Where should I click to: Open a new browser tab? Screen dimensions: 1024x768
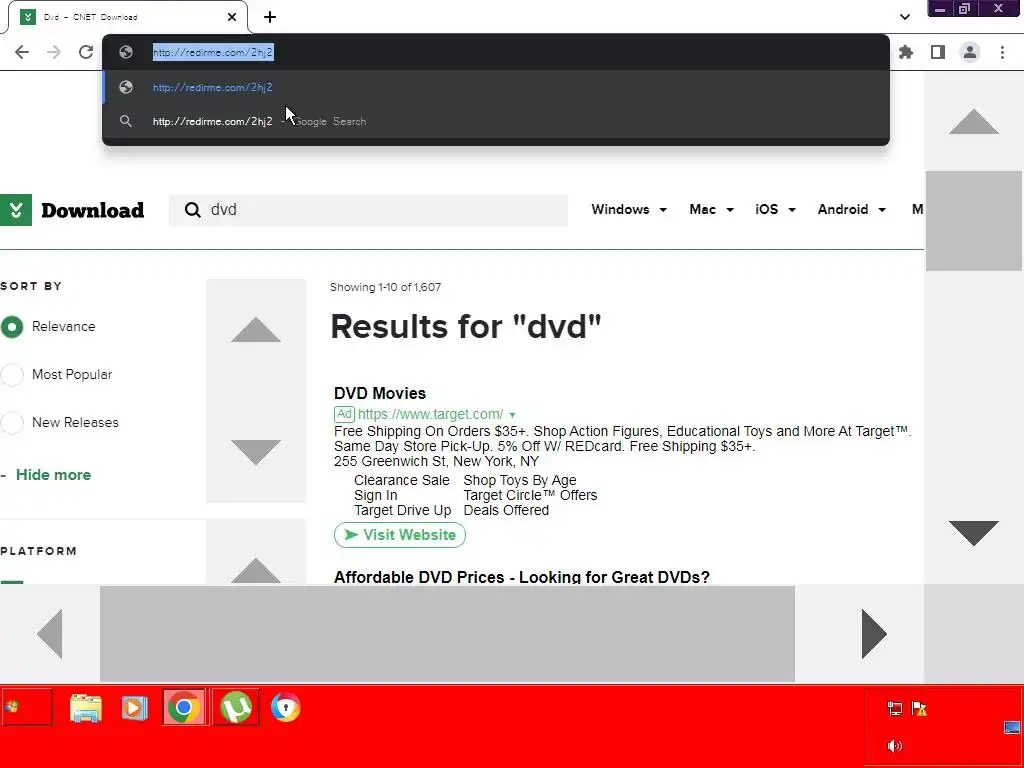(x=270, y=17)
